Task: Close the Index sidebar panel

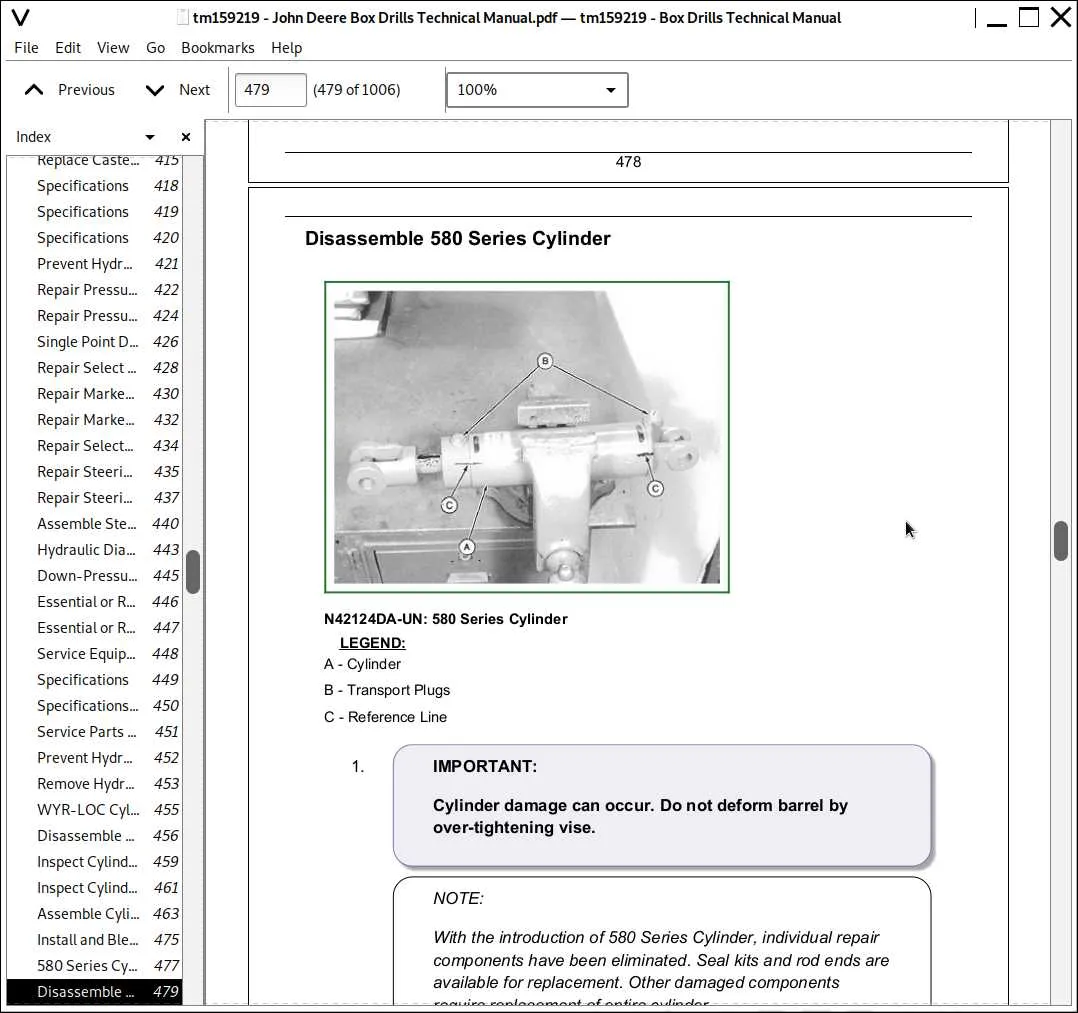Action: 186,137
